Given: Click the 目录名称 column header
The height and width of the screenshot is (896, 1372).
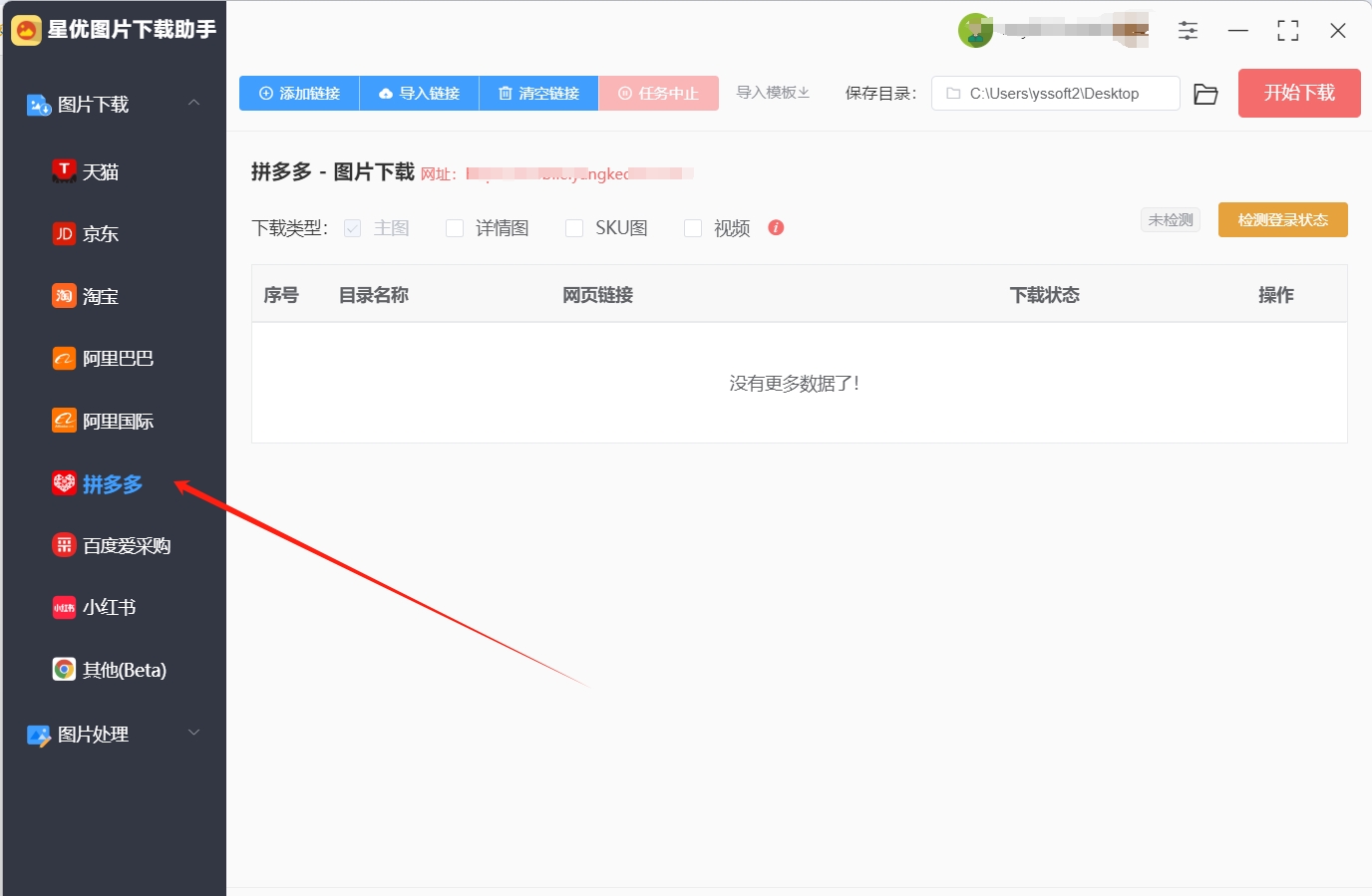Looking at the screenshot, I should click(x=374, y=295).
